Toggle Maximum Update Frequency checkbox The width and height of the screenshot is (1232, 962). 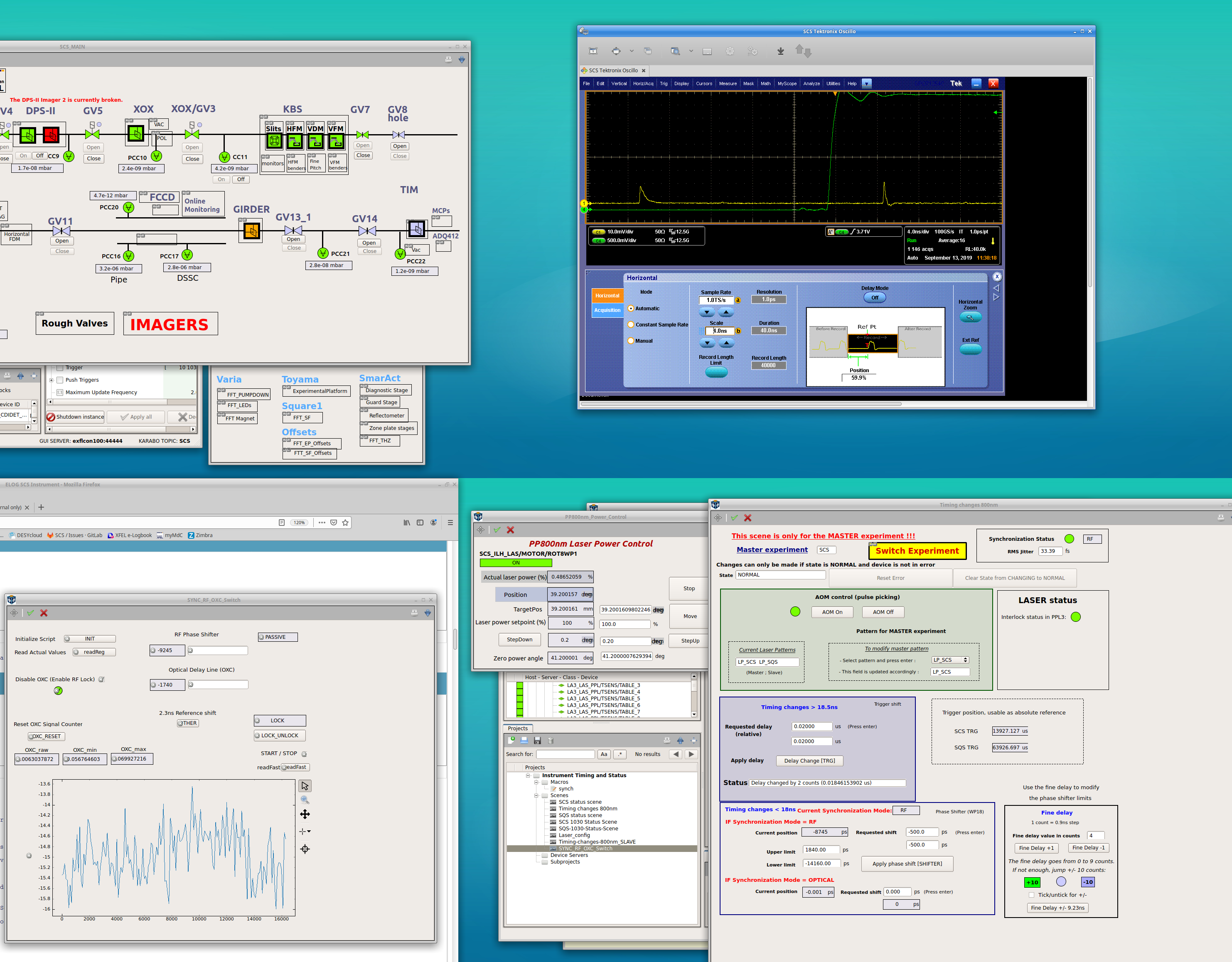(x=59, y=393)
